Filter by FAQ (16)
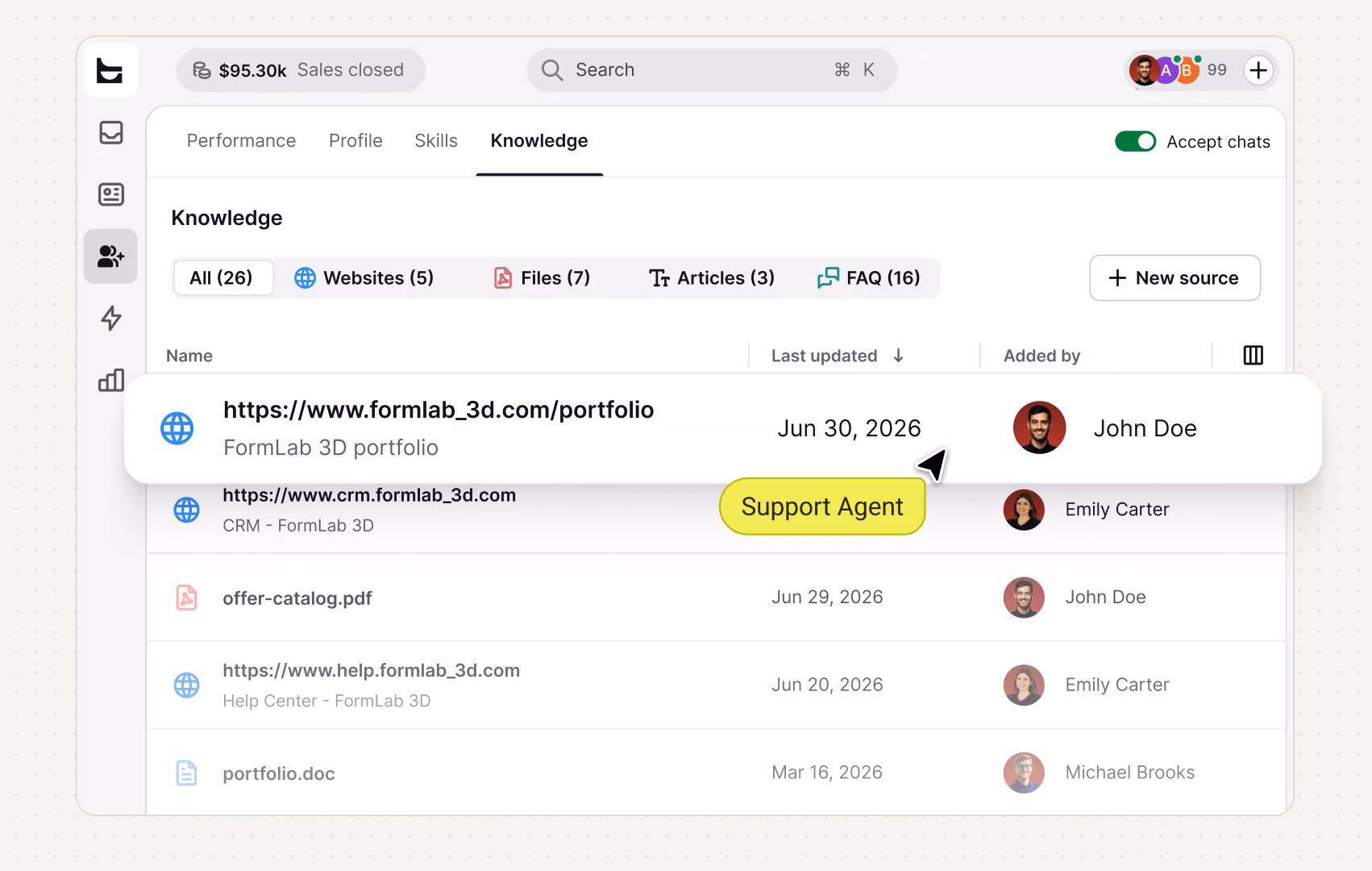 click(868, 278)
